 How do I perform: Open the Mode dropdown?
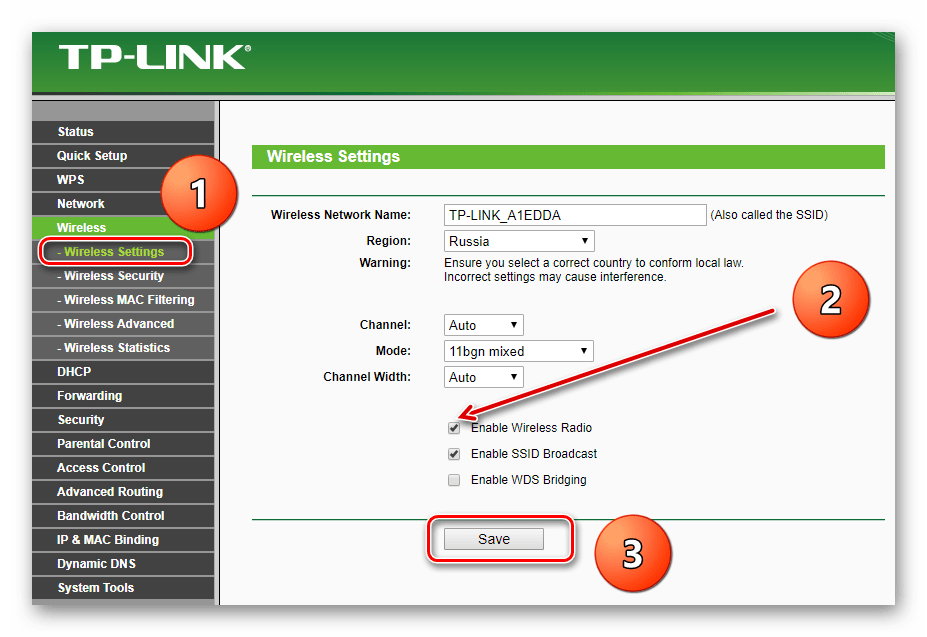518,351
